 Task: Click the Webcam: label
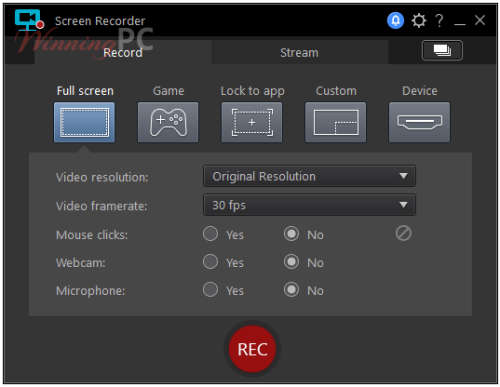tap(81, 263)
